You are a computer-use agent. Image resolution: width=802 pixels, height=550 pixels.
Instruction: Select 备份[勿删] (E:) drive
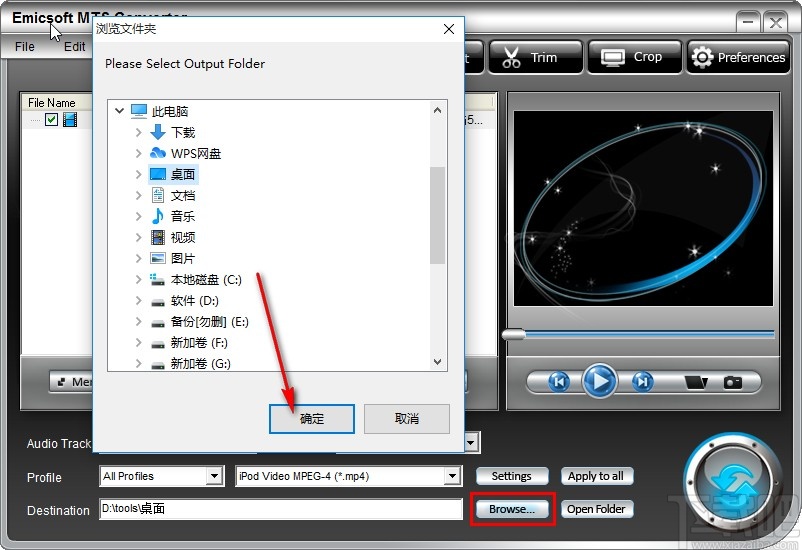[200, 321]
